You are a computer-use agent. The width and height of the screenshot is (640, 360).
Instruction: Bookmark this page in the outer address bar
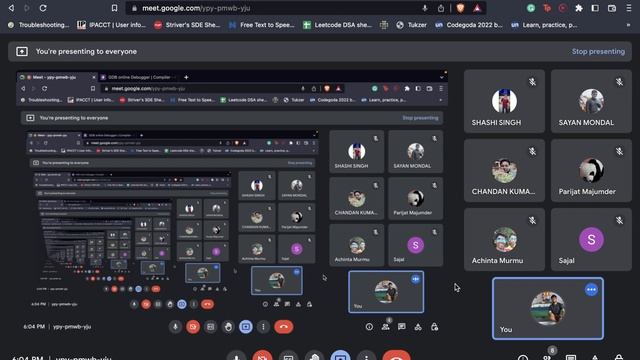click(x=114, y=8)
